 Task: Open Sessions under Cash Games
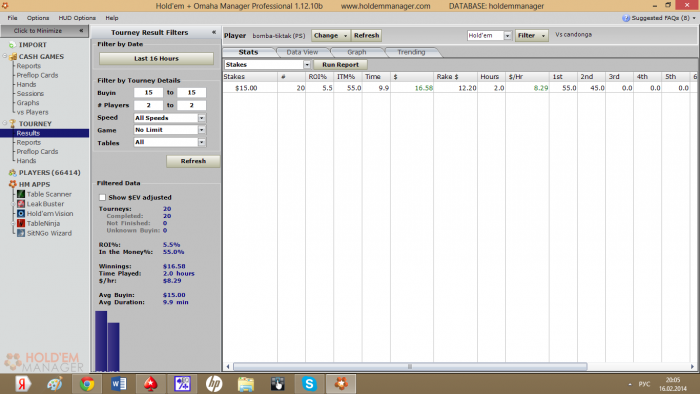coord(30,94)
